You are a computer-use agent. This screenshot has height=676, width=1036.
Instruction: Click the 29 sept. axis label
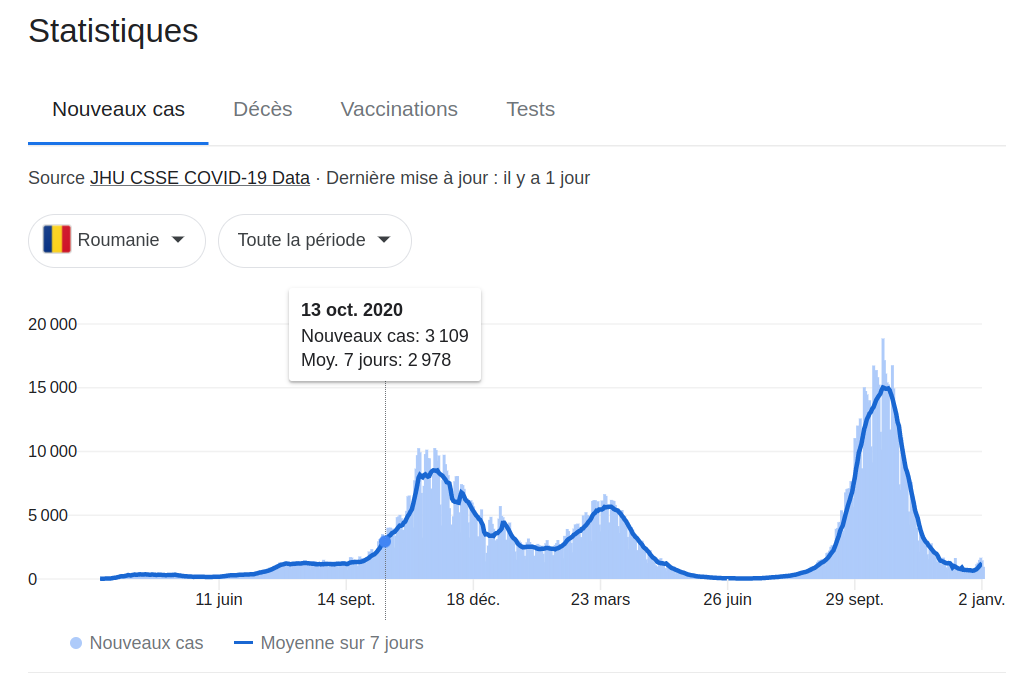click(854, 599)
